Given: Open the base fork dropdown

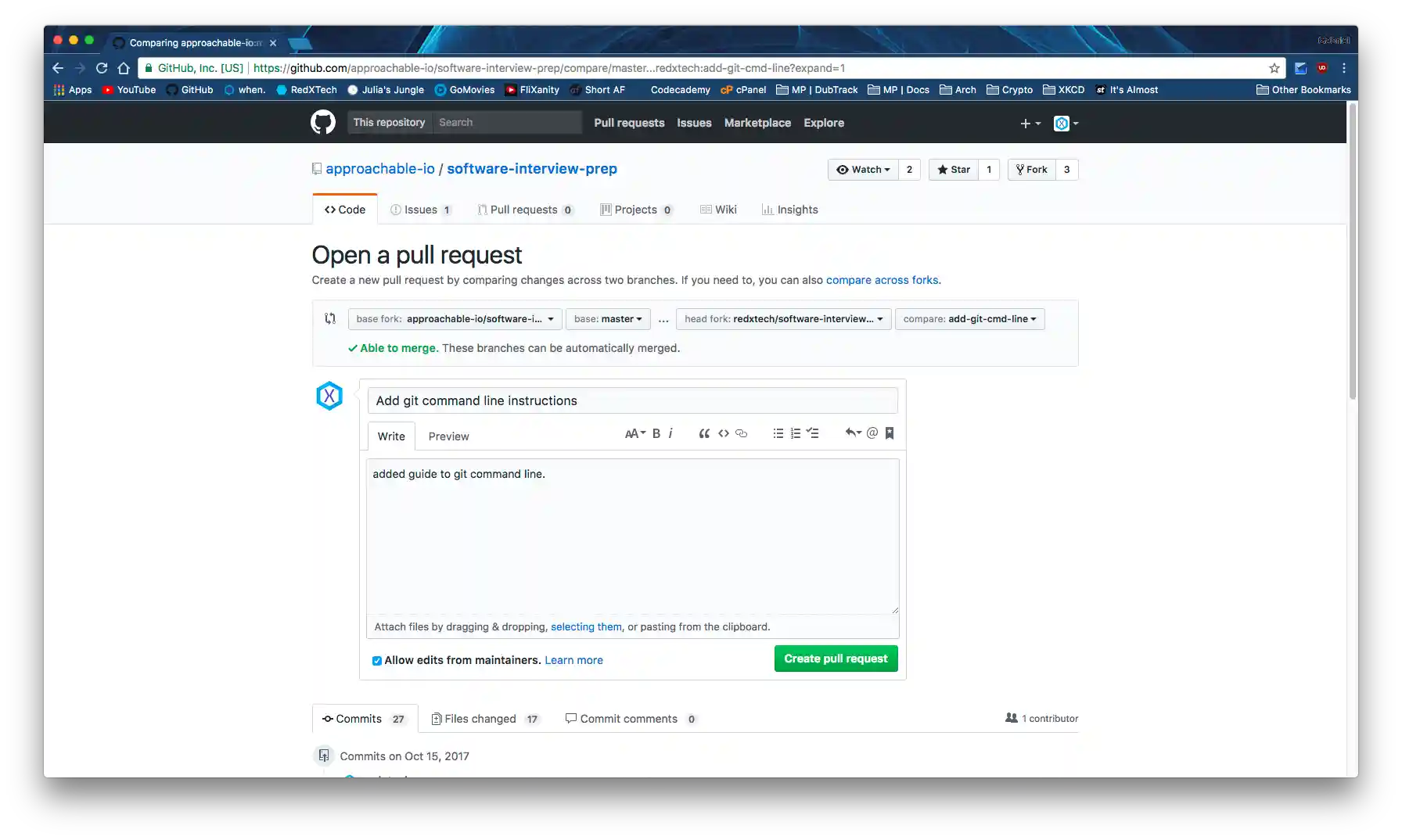Looking at the screenshot, I should pyautogui.click(x=455, y=319).
